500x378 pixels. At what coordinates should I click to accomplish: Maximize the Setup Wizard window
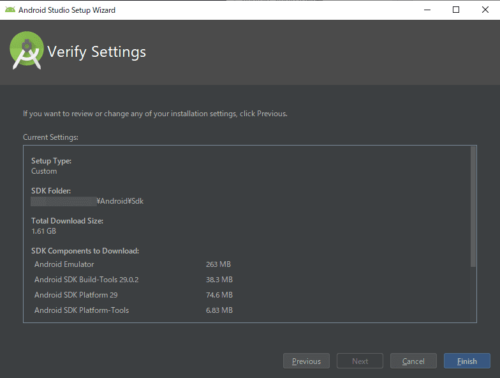coord(456,10)
